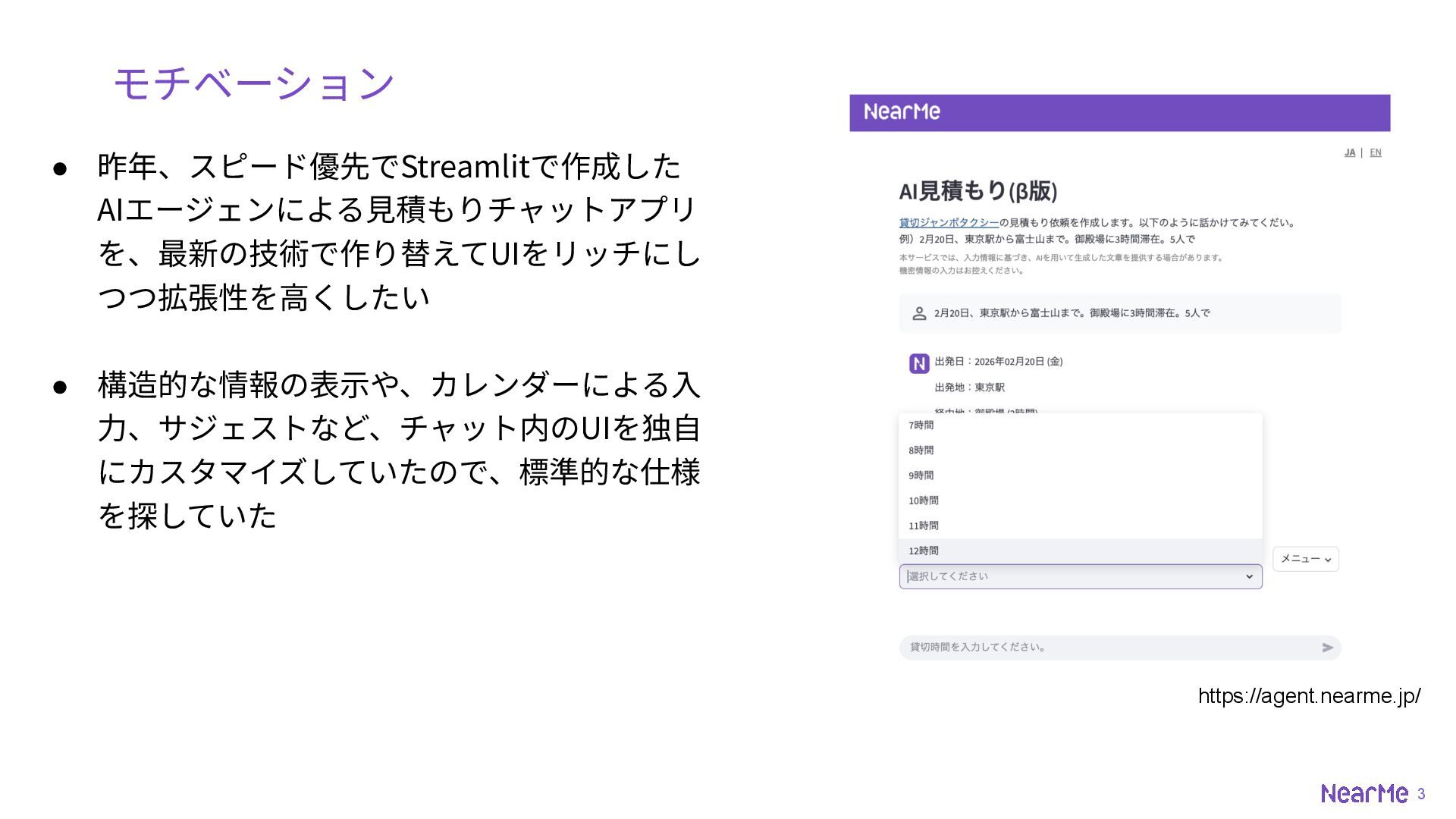
Task: Choose the 10時間 option
Action: click(924, 500)
